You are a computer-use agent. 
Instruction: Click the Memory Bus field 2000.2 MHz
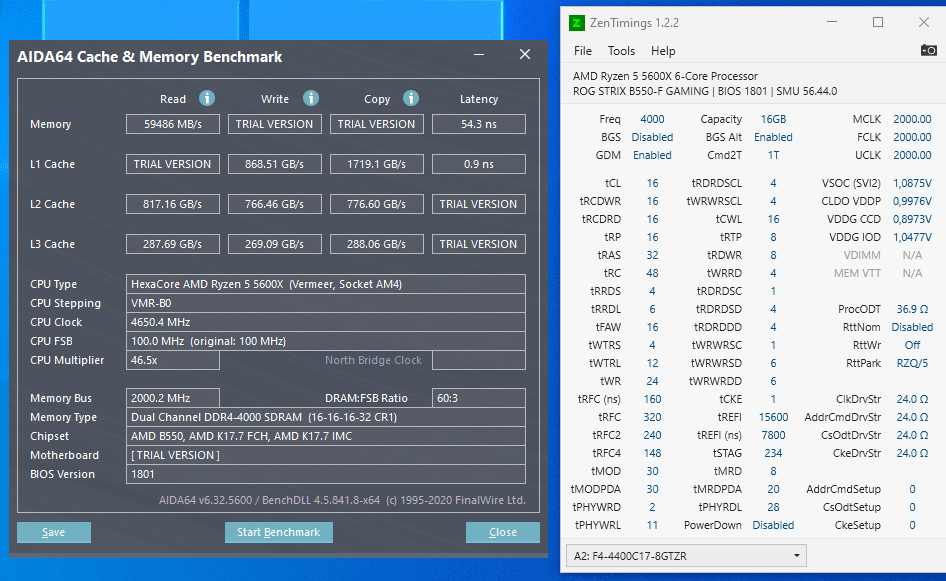[x=173, y=398]
